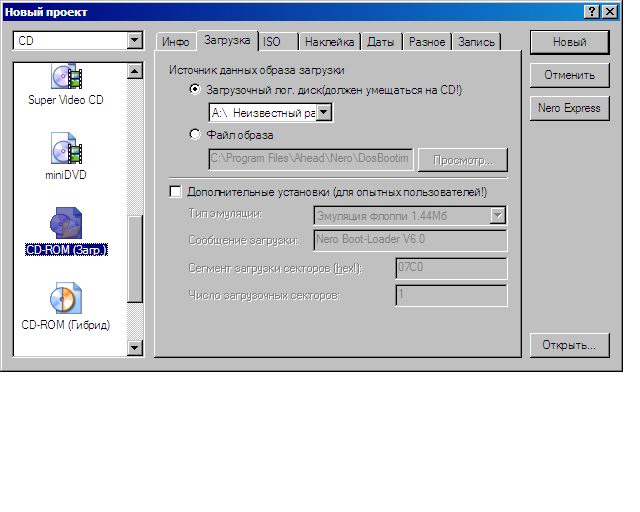640x512 pixels.
Task: Choose the miniDVD project type icon
Action: 66,150
